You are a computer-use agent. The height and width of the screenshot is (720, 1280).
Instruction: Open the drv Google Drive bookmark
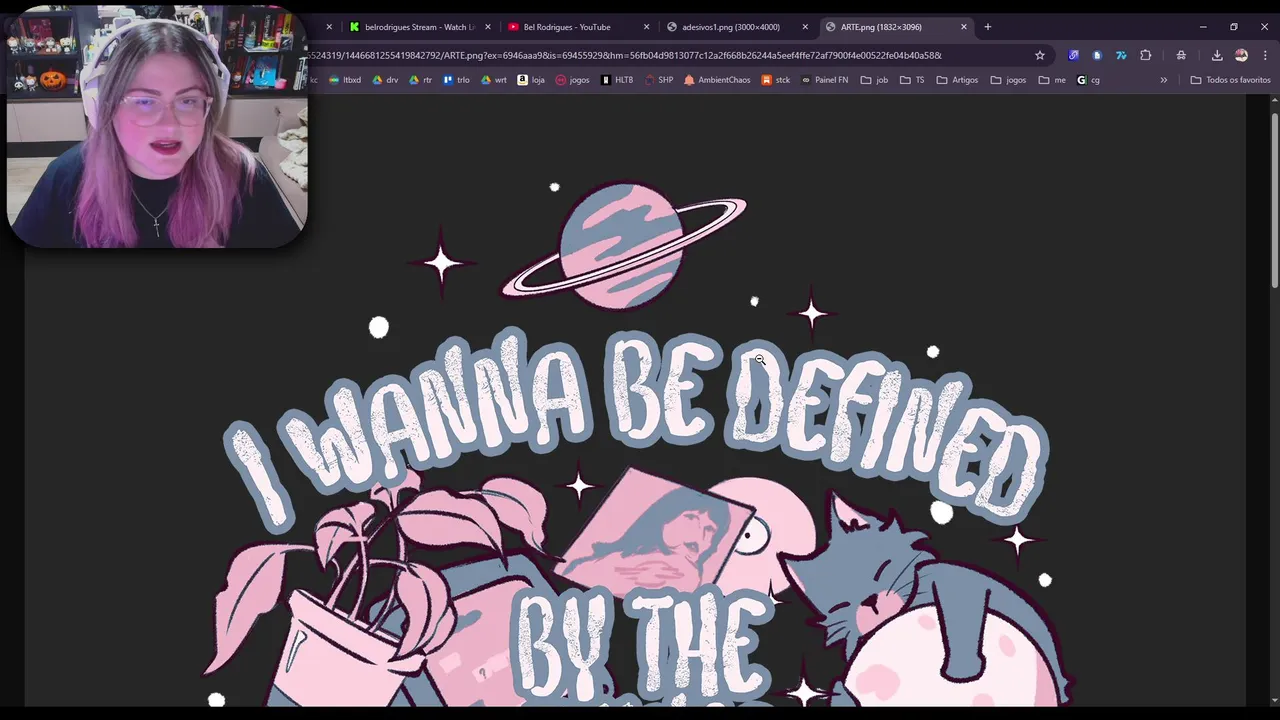coord(384,80)
